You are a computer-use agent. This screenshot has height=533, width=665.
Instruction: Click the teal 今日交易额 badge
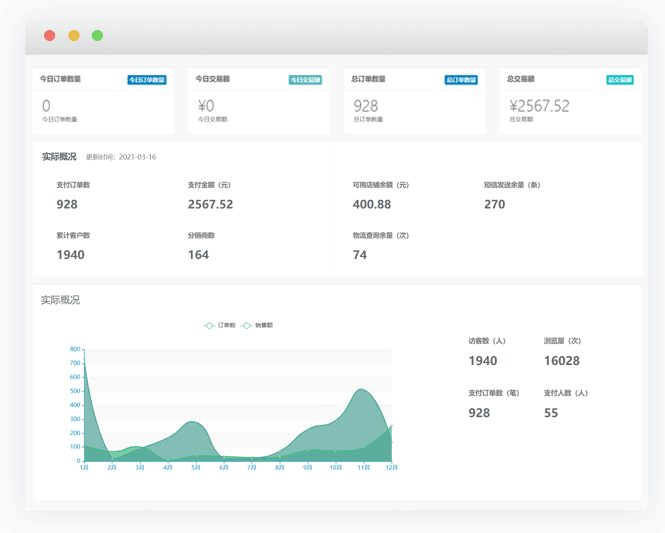(x=305, y=80)
